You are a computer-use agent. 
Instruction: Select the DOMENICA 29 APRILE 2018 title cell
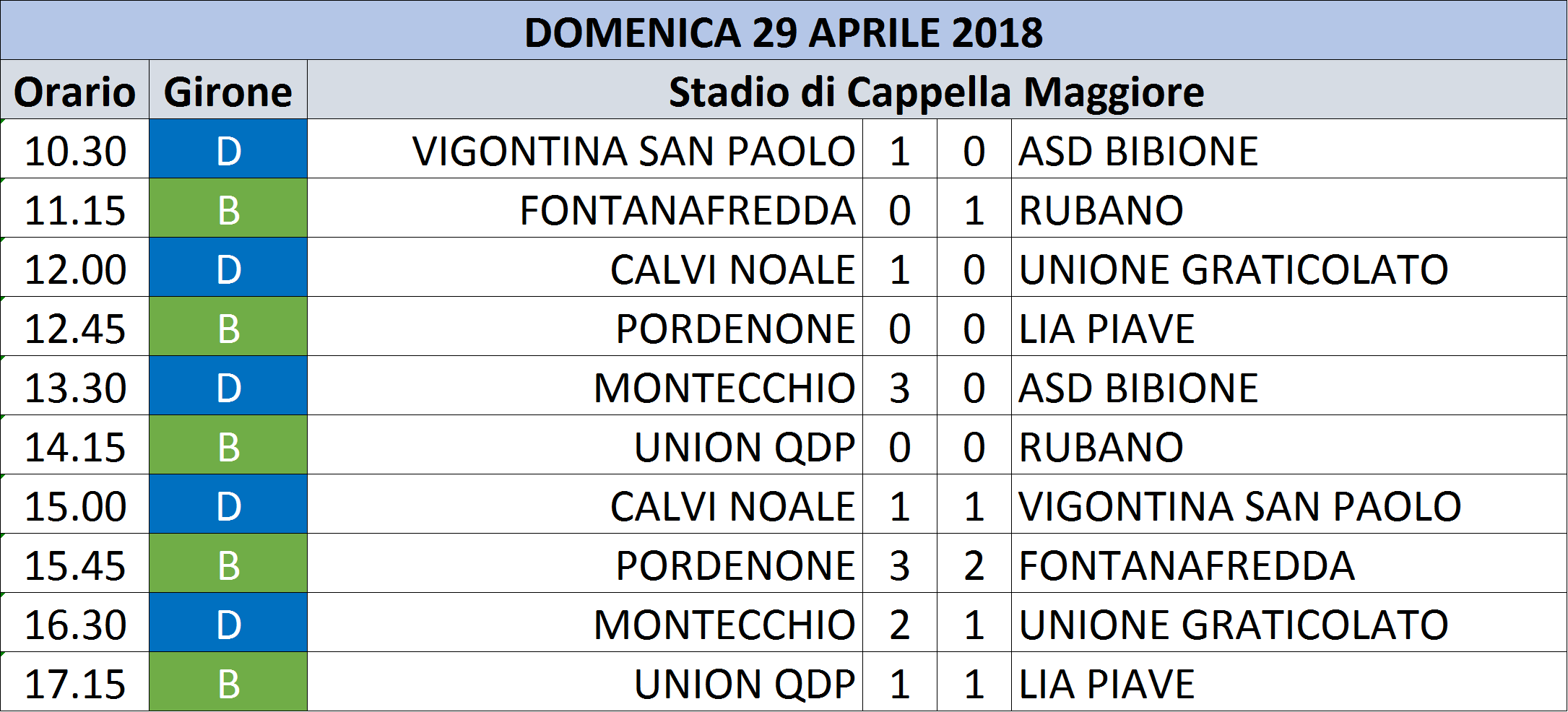pyautogui.click(x=784, y=30)
